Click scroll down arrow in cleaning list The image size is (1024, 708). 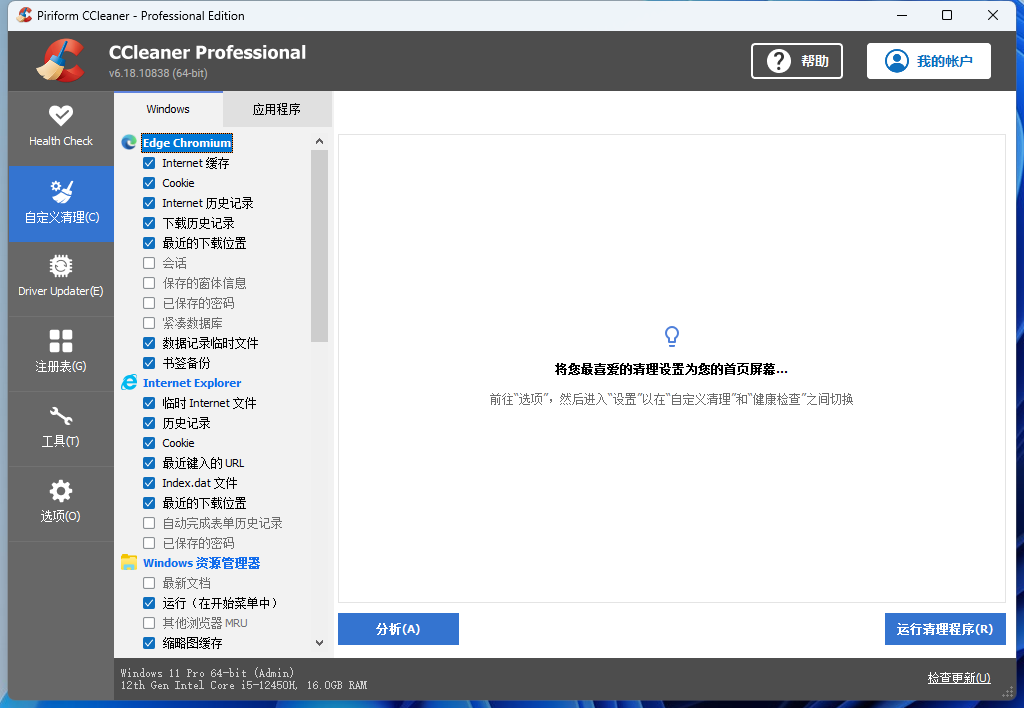[x=319, y=643]
